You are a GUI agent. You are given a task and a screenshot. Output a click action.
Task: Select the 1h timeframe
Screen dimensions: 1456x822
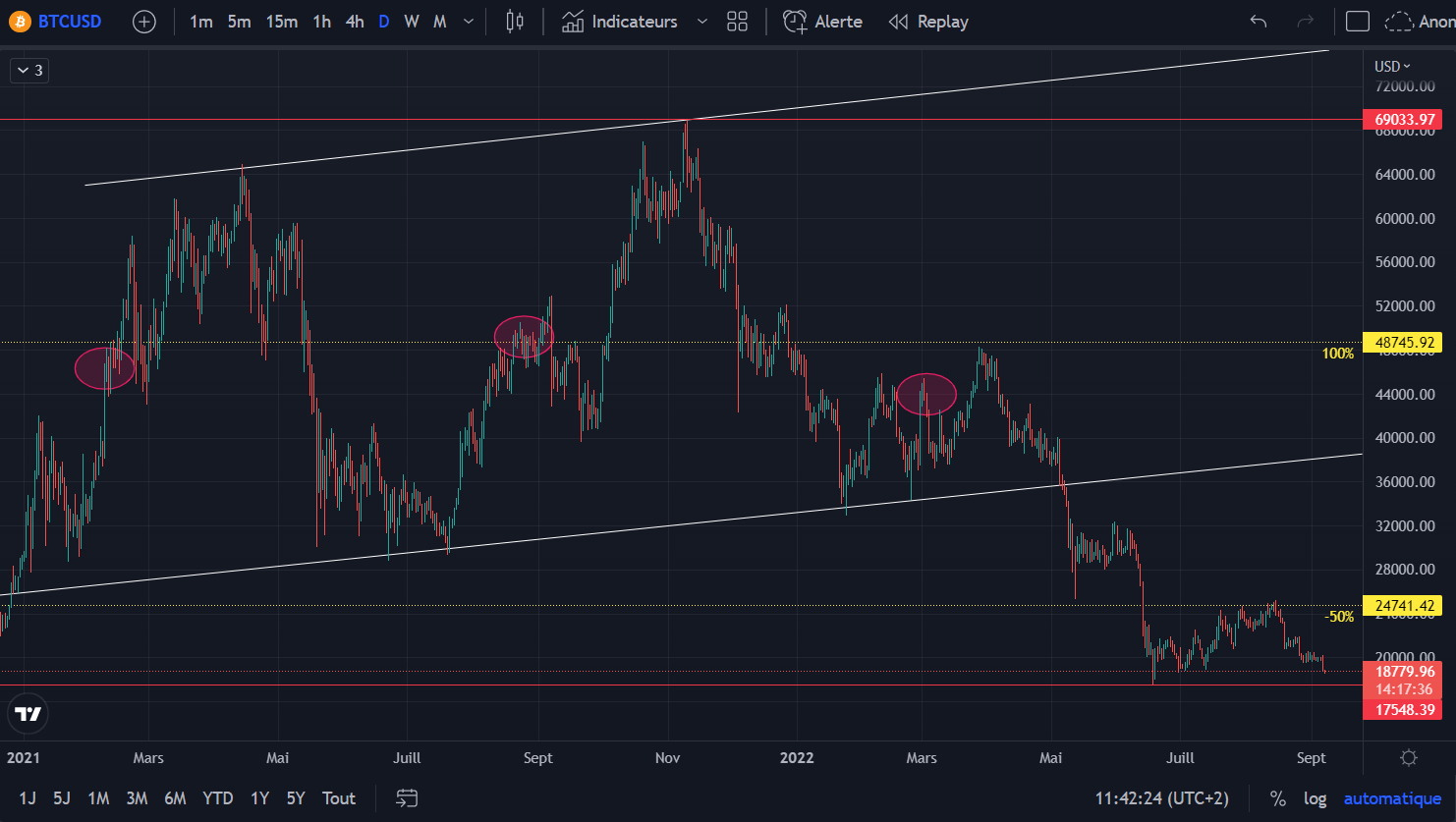[322, 22]
